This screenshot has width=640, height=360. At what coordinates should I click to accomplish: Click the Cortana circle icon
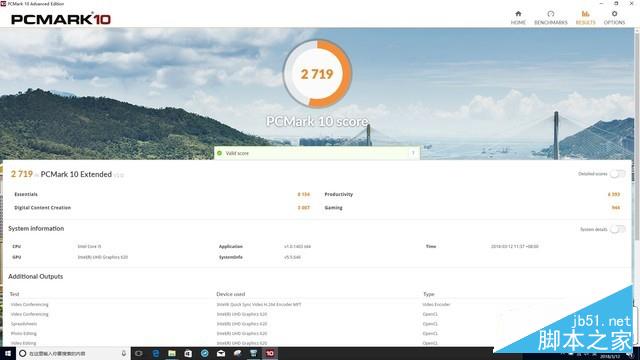(23, 353)
